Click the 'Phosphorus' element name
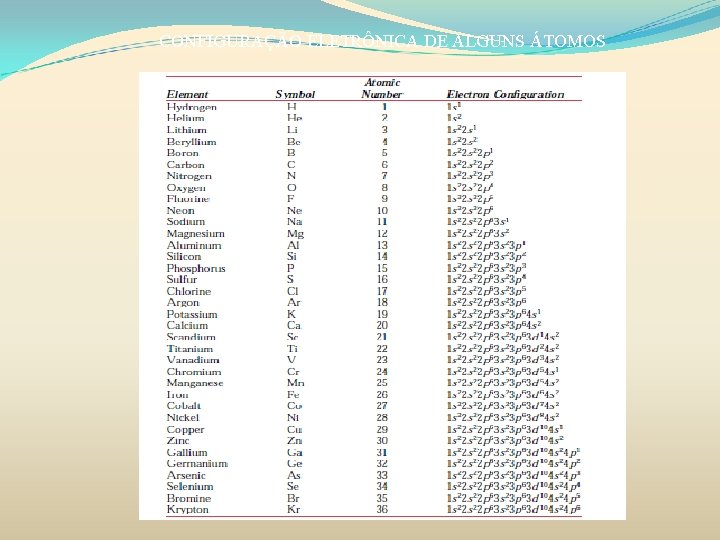The width and height of the screenshot is (720, 540). [196, 268]
